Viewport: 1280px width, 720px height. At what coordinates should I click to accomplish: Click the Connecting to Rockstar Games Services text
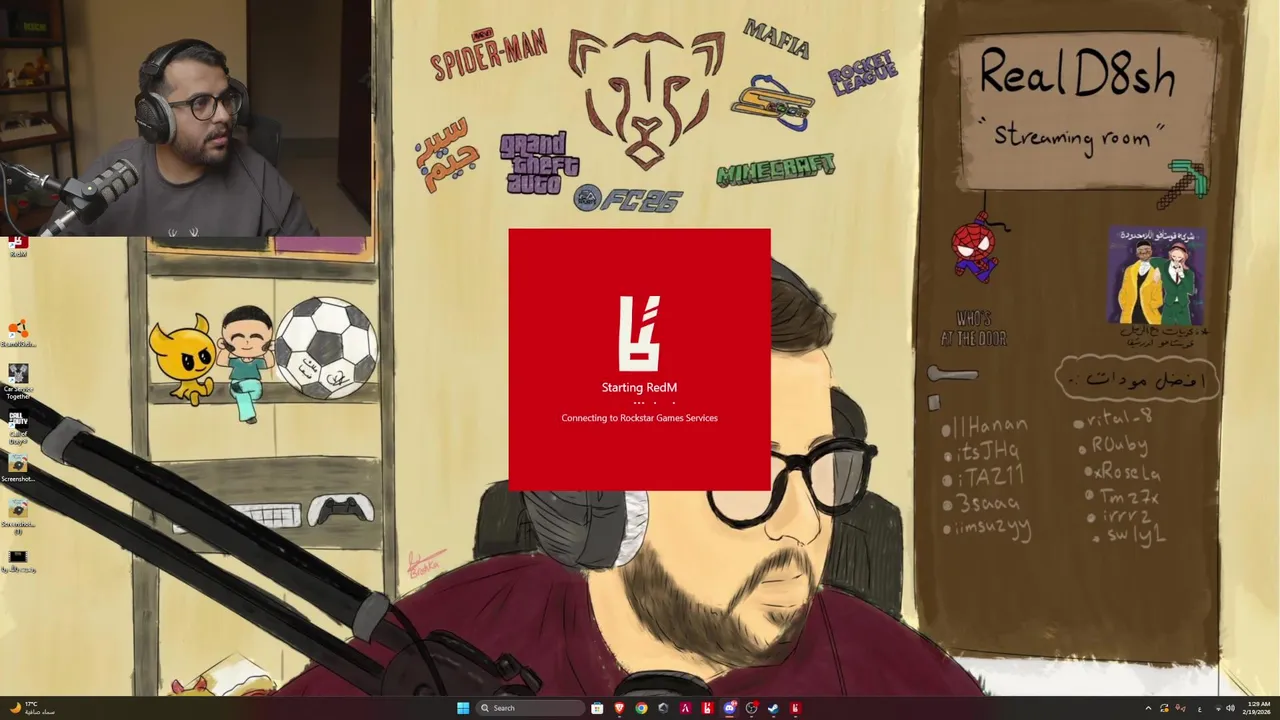[639, 418]
